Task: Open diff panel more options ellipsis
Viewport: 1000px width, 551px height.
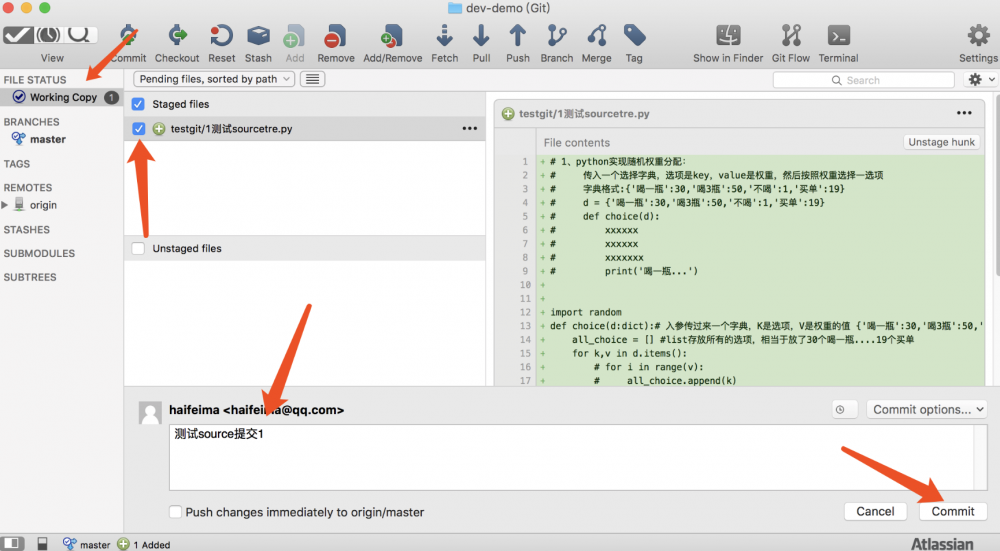Action: tap(964, 113)
